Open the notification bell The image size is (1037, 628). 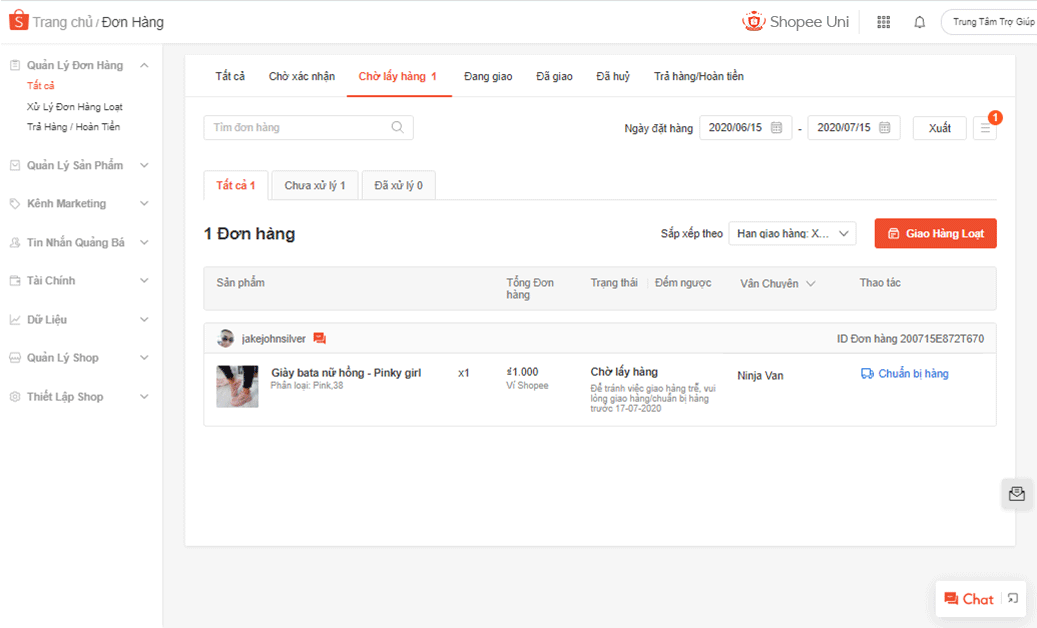pyautogui.click(x=919, y=22)
